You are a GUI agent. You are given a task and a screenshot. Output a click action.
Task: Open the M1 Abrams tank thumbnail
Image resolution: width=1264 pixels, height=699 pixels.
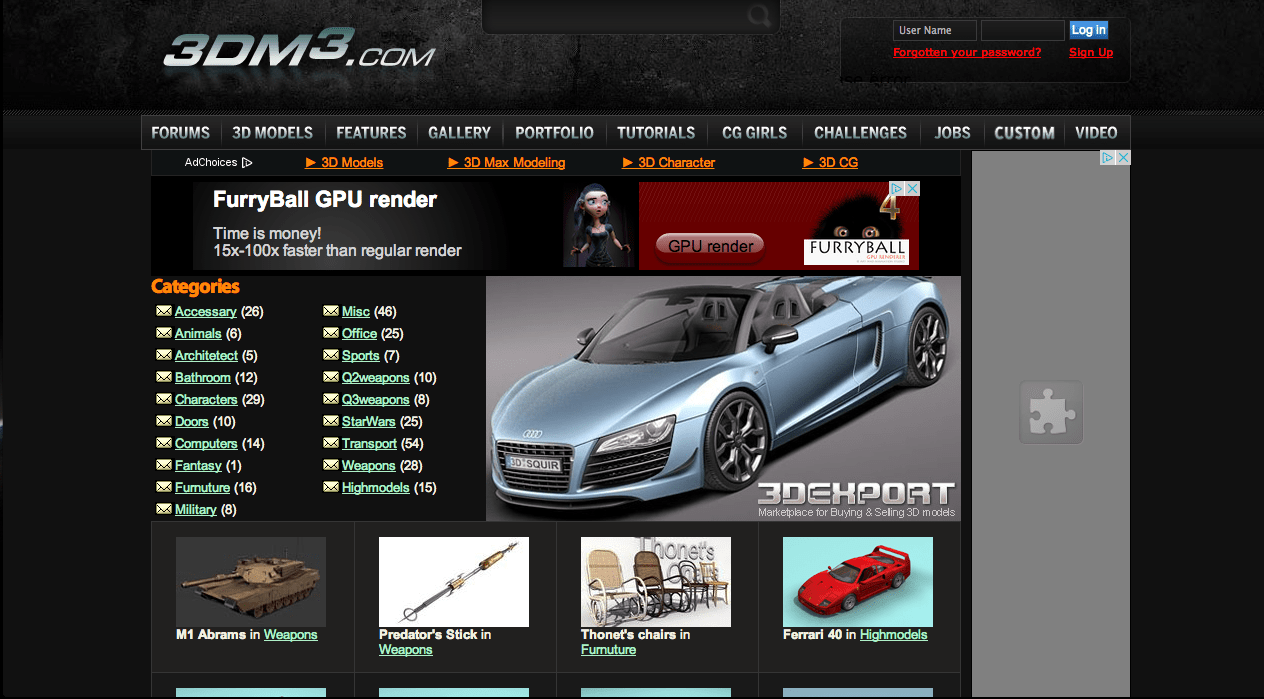[251, 582]
